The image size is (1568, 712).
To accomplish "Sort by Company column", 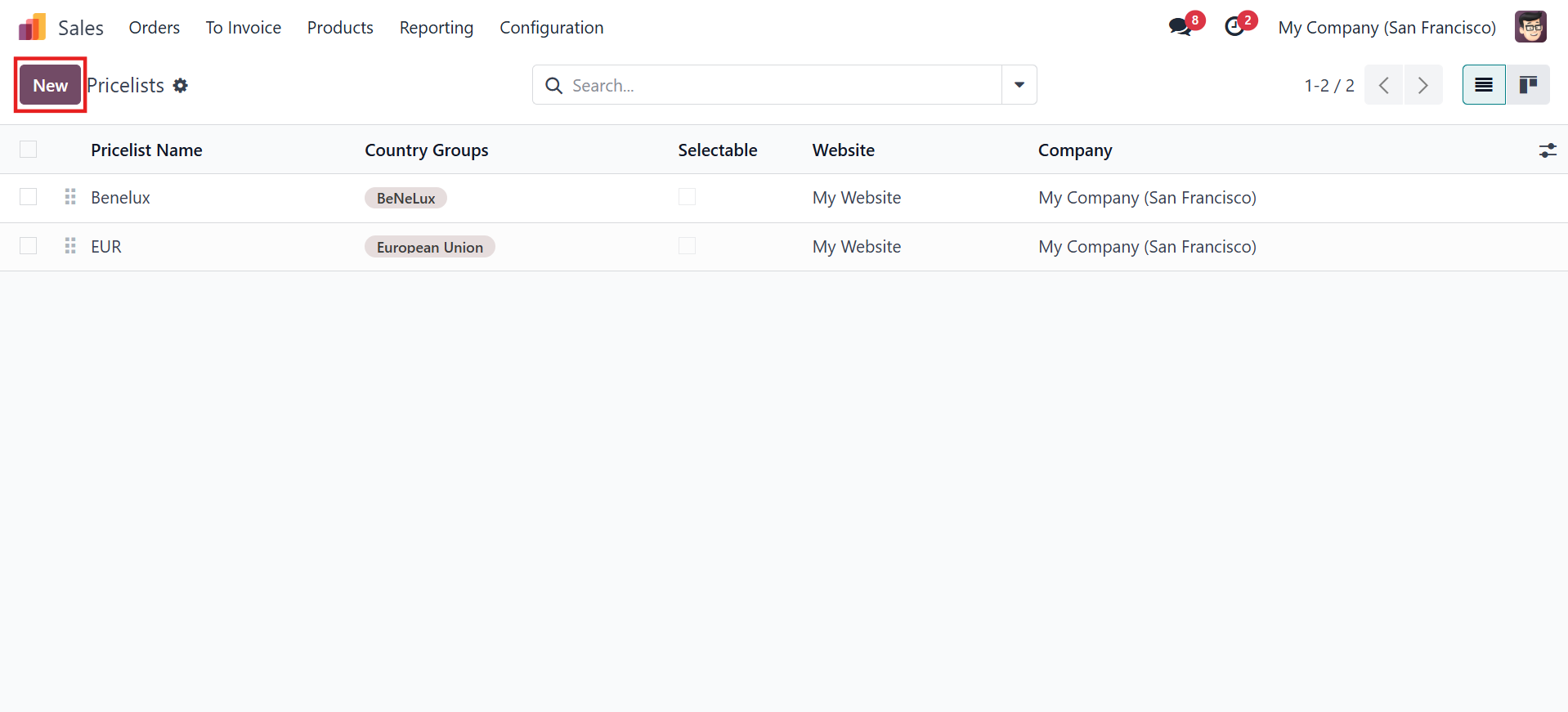I will click(x=1075, y=150).
